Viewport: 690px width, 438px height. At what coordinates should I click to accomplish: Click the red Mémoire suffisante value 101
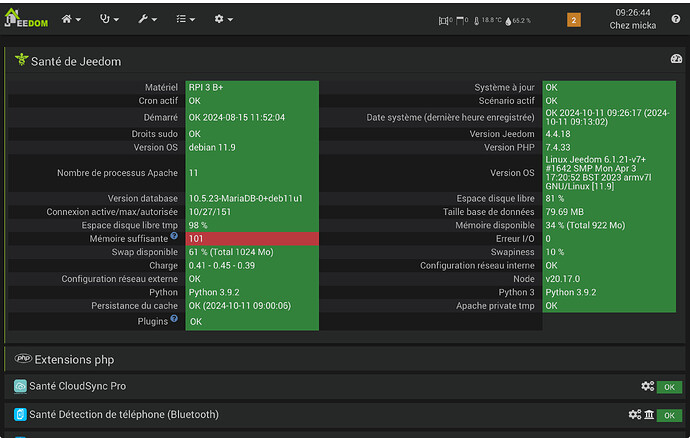coord(252,239)
